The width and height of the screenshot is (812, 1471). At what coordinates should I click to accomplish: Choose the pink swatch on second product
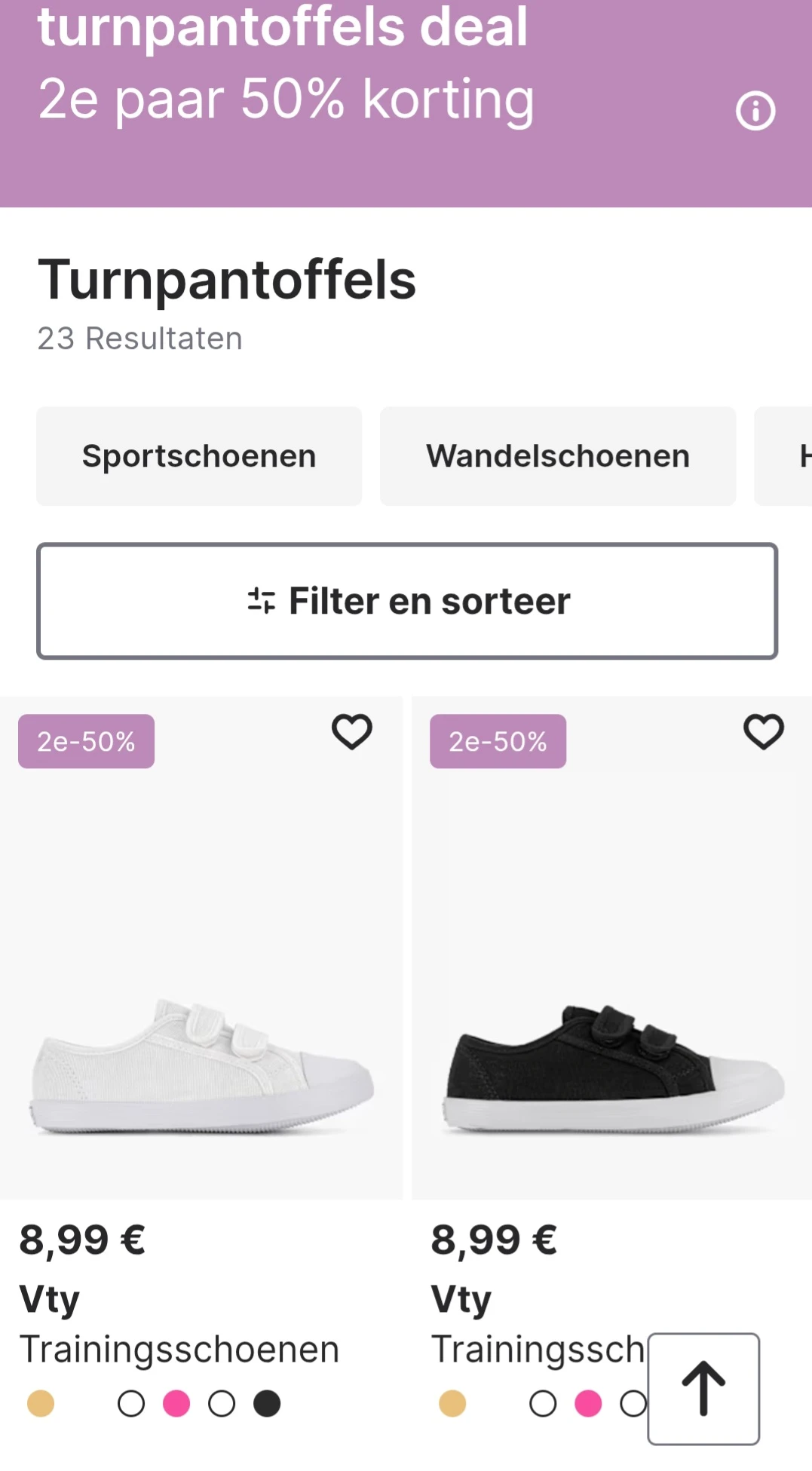point(588,1403)
